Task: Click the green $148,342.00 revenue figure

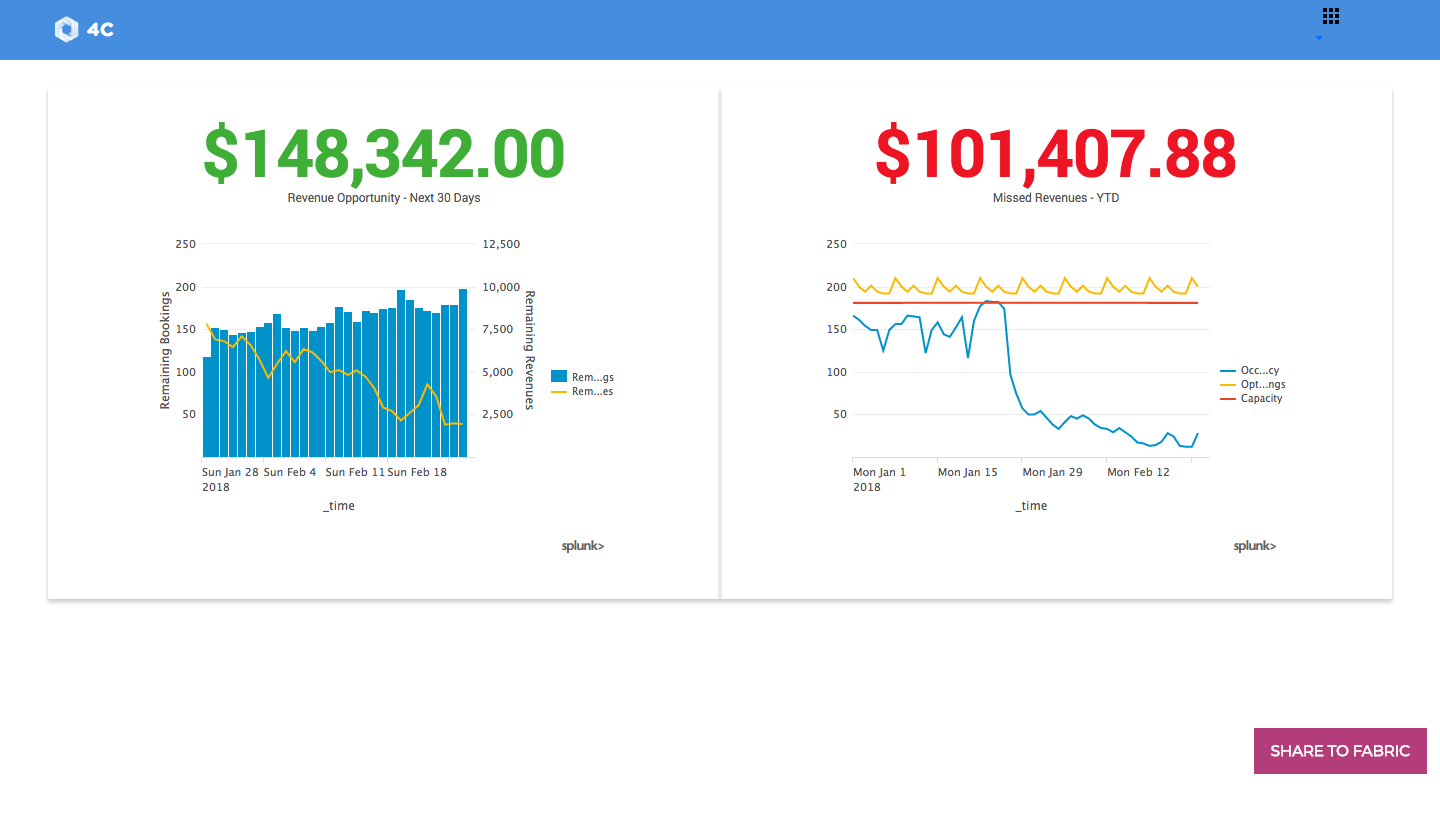Action: (383, 152)
